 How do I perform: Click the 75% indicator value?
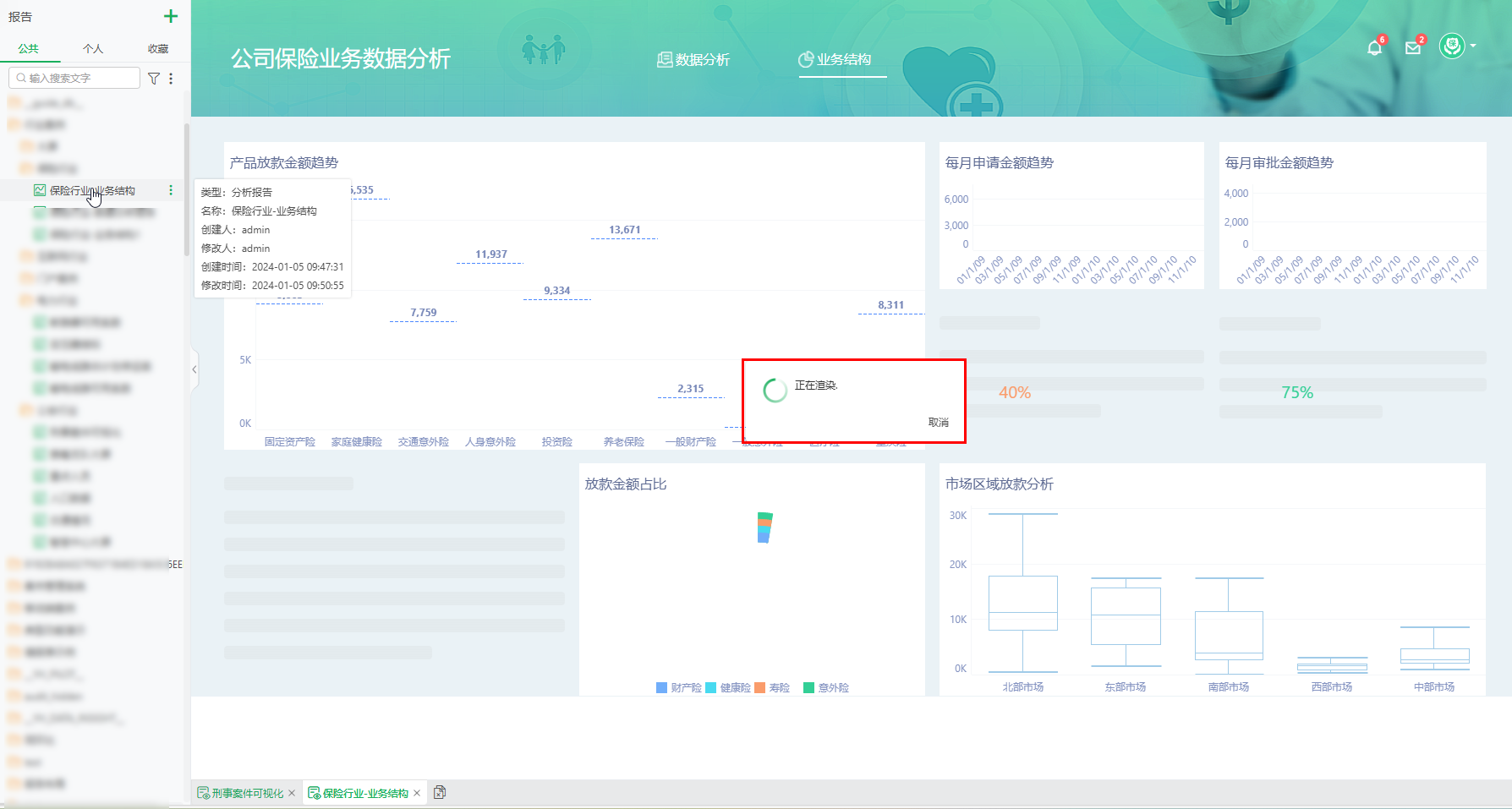(1297, 392)
